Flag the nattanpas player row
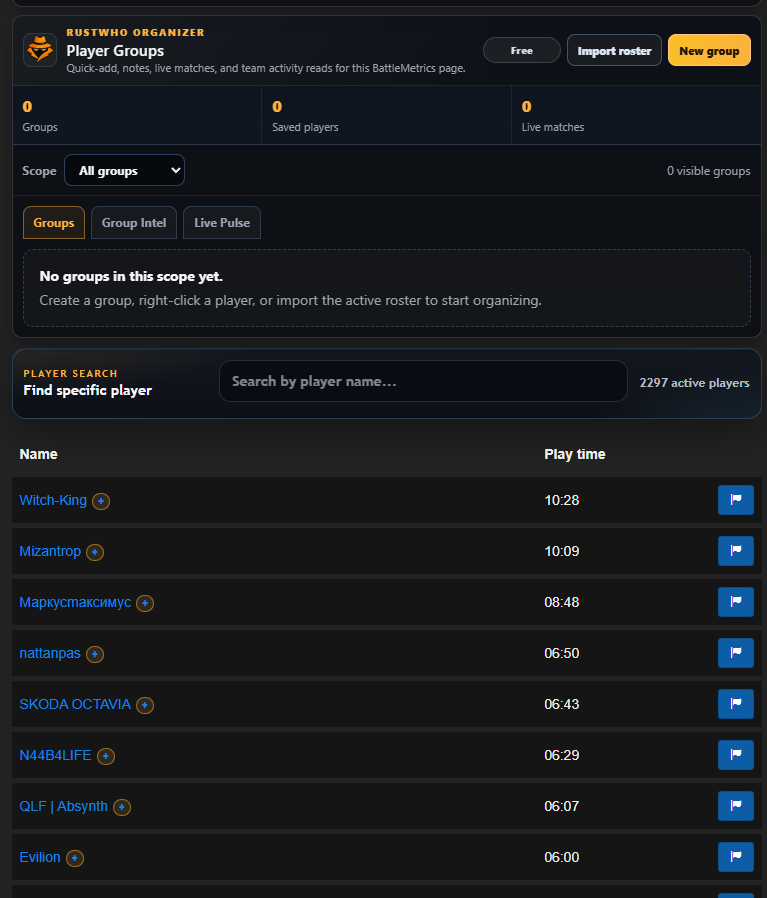This screenshot has height=898, width=767. click(x=735, y=652)
